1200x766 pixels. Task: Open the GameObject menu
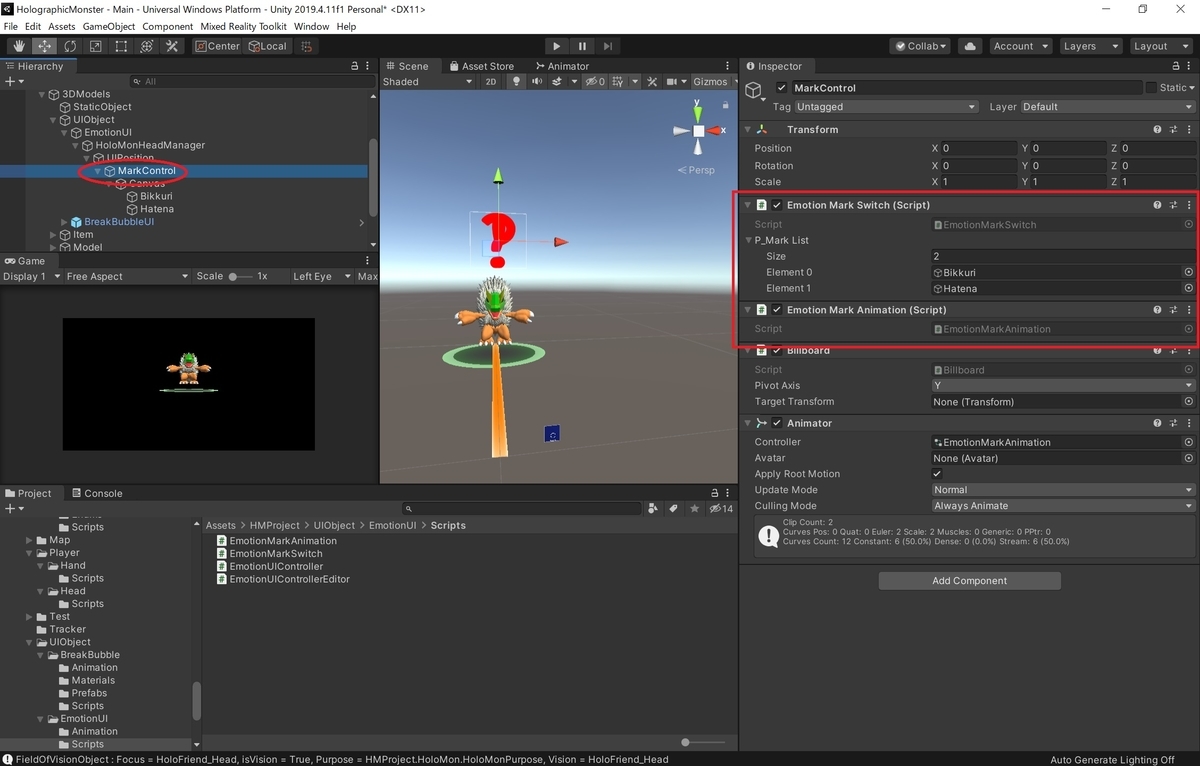108,26
